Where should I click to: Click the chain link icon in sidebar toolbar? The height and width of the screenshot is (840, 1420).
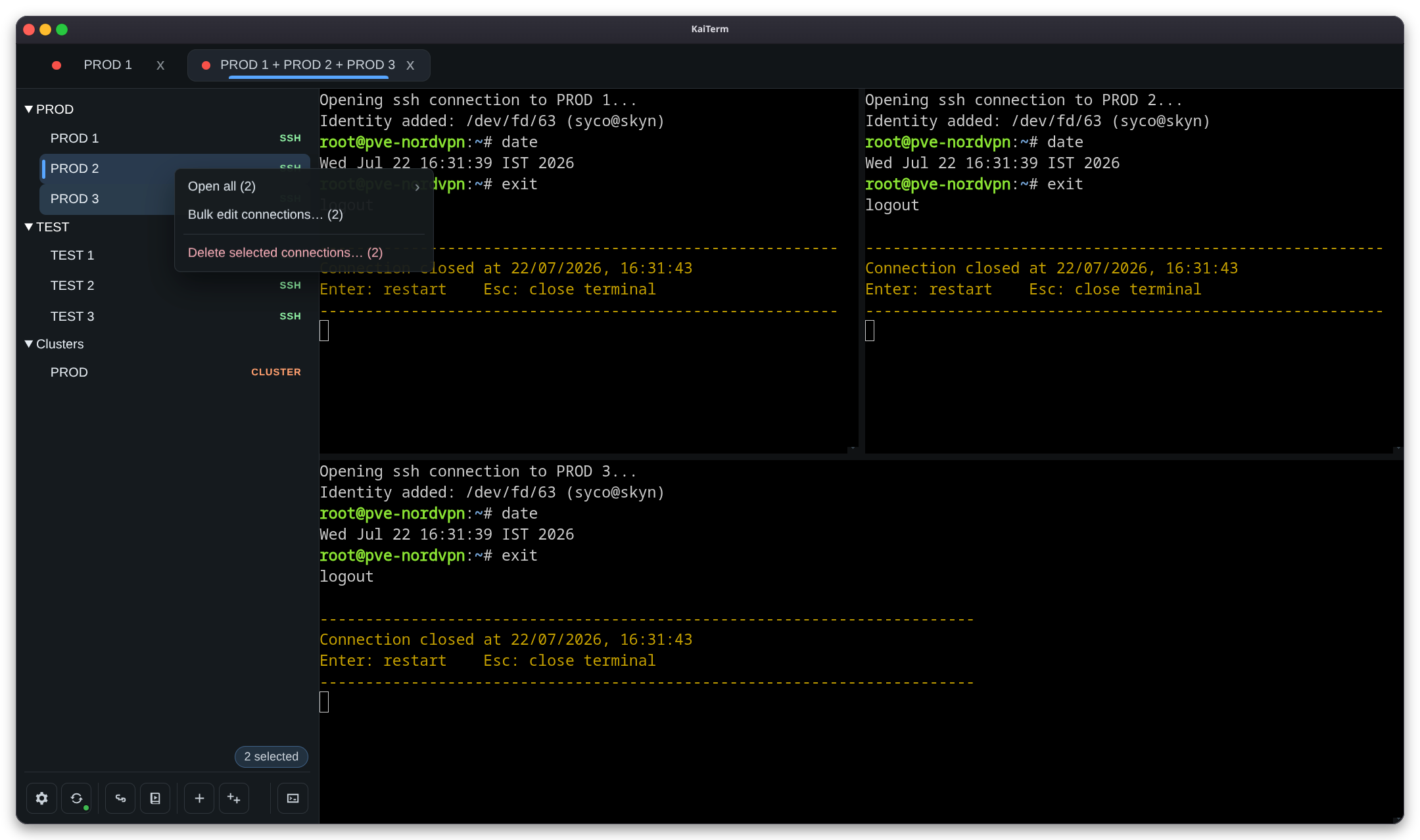click(x=120, y=798)
